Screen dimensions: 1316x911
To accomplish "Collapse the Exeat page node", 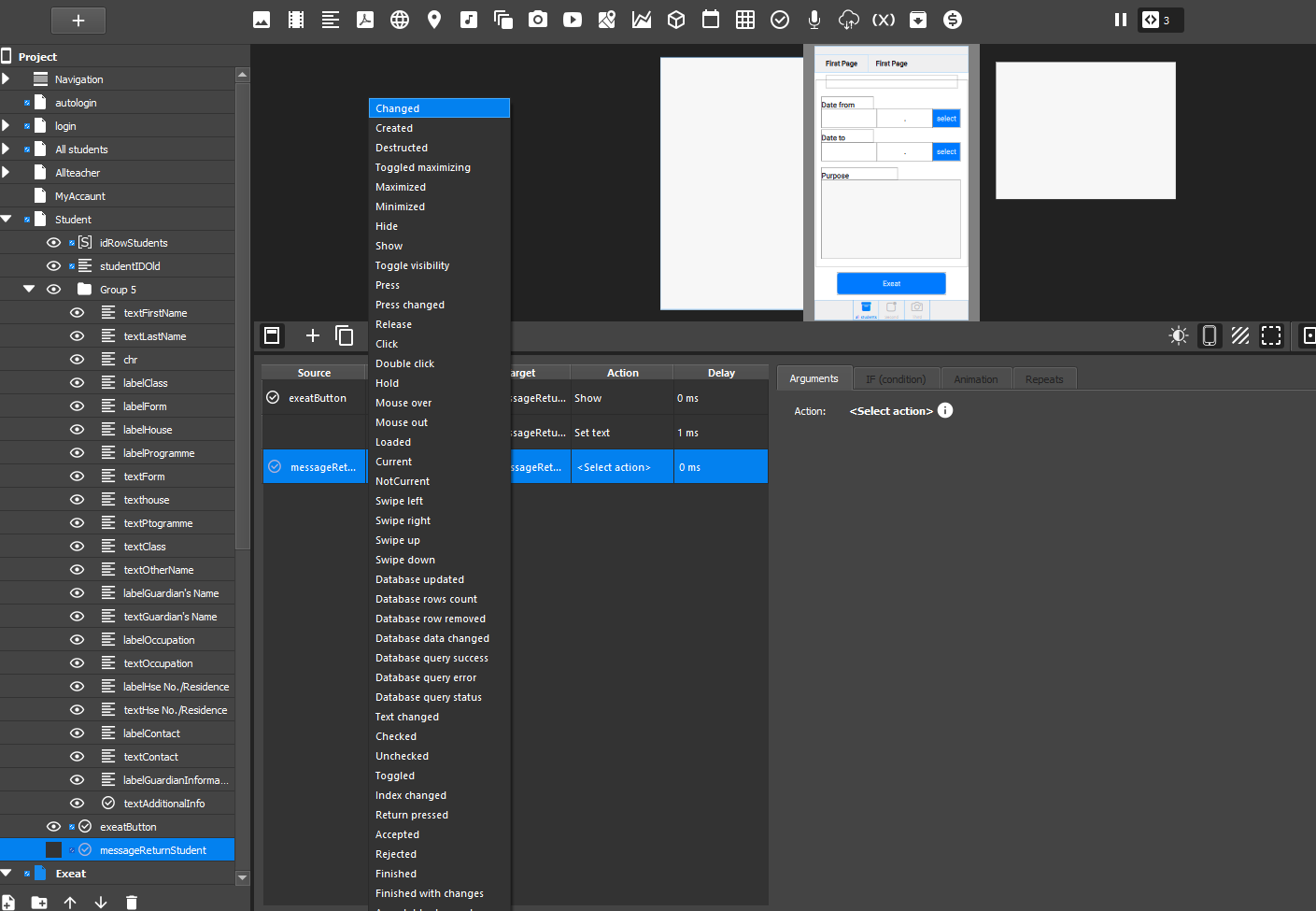I will (x=7, y=873).
